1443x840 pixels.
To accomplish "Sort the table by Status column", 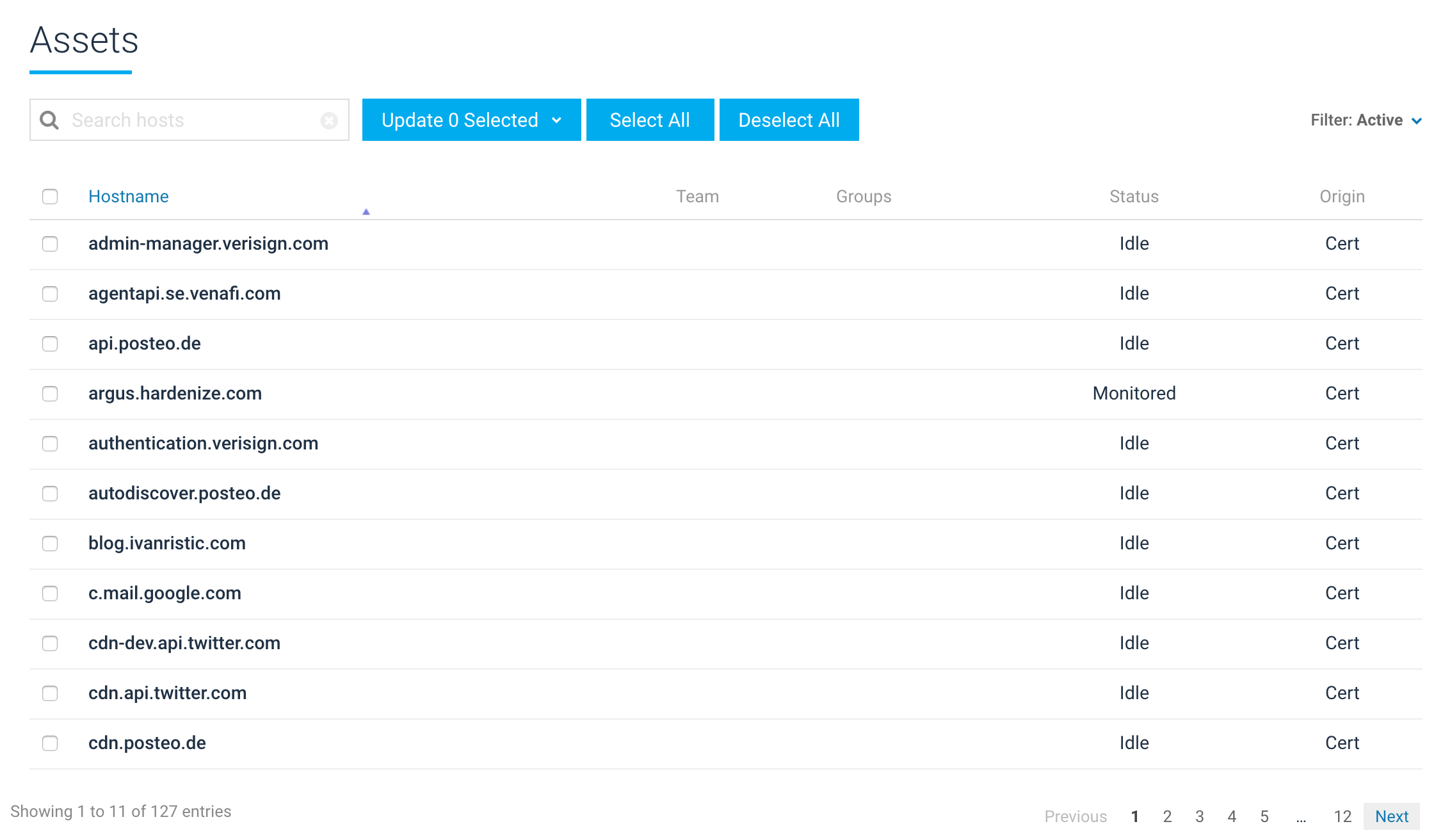I will [x=1133, y=197].
